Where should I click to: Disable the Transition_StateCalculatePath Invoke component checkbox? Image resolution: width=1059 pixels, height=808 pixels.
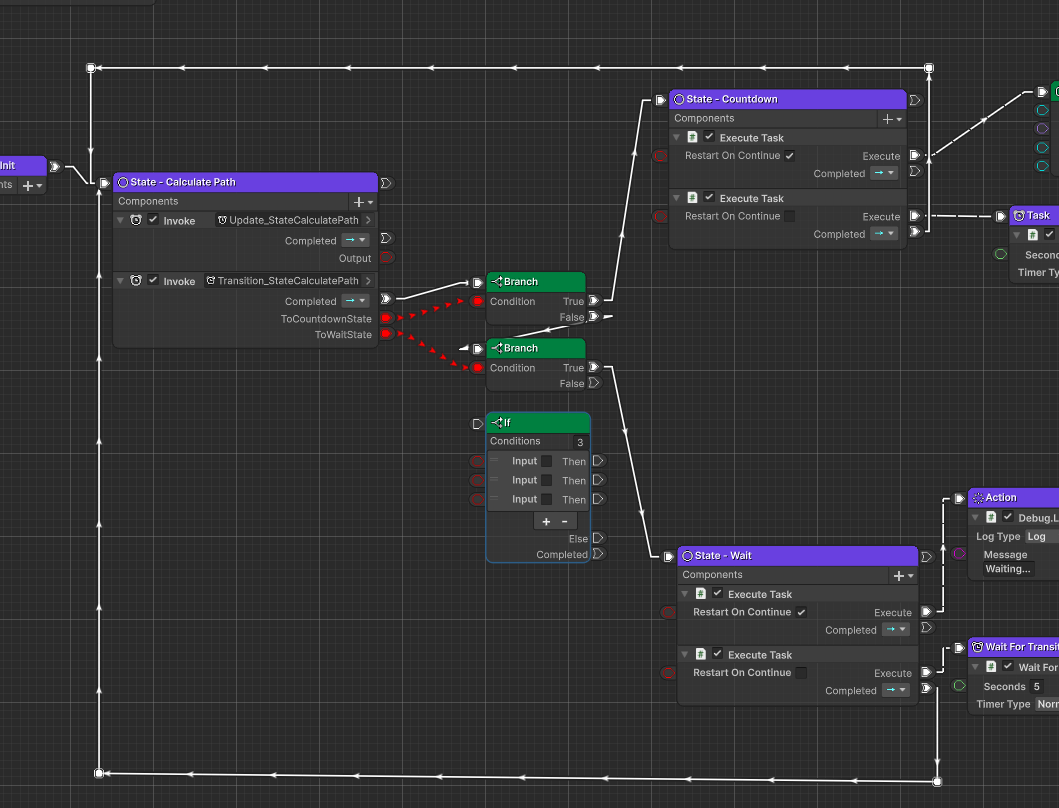click(153, 281)
